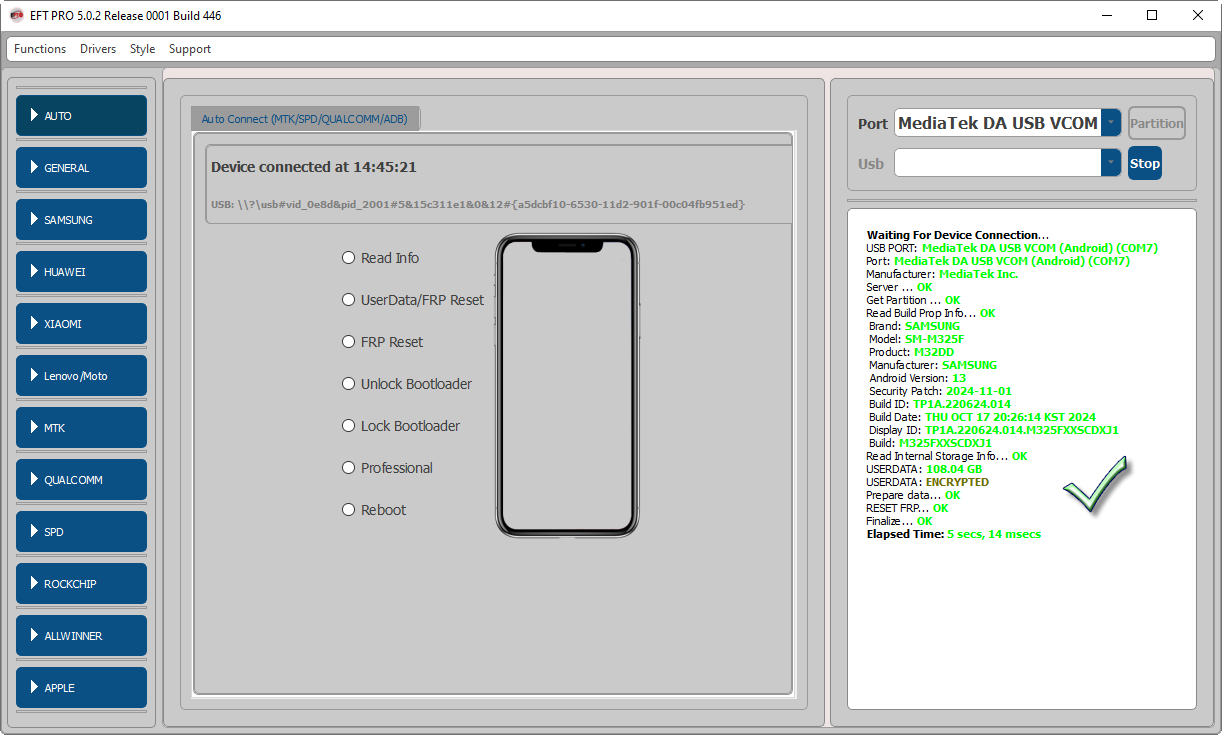Switch to Auto Connect (MTK/SPD/QUALCOMM/ADB) tab

pyautogui.click(x=305, y=119)
